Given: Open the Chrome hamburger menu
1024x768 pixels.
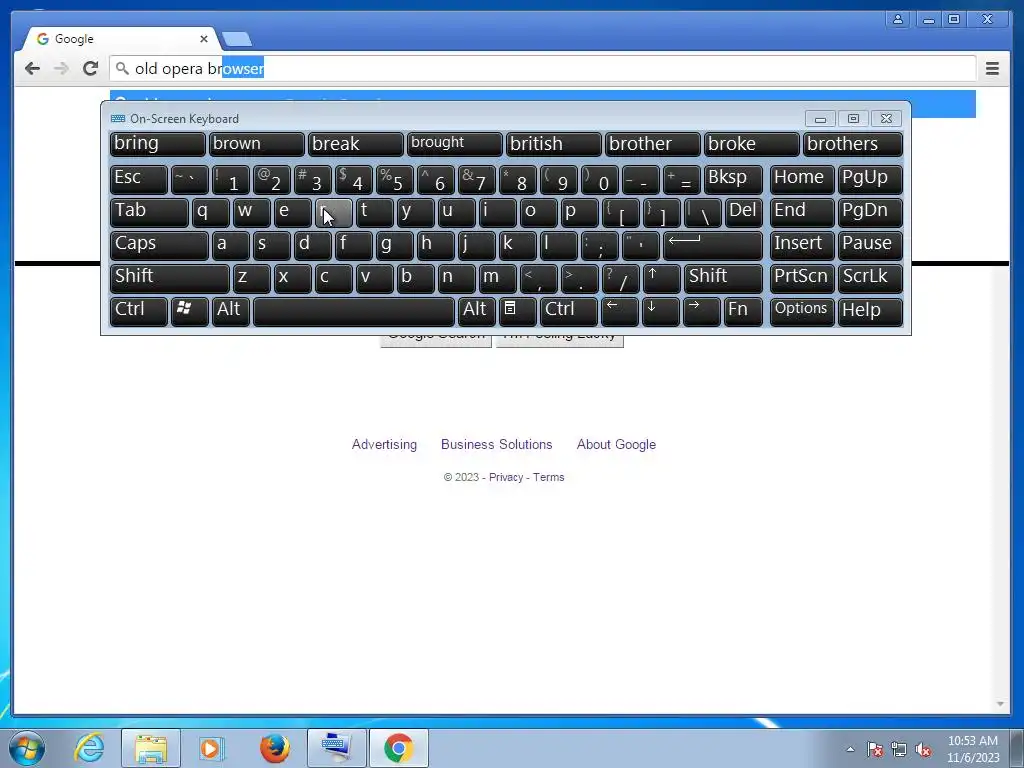Looking at the screenshot, I should click(992, 68).
